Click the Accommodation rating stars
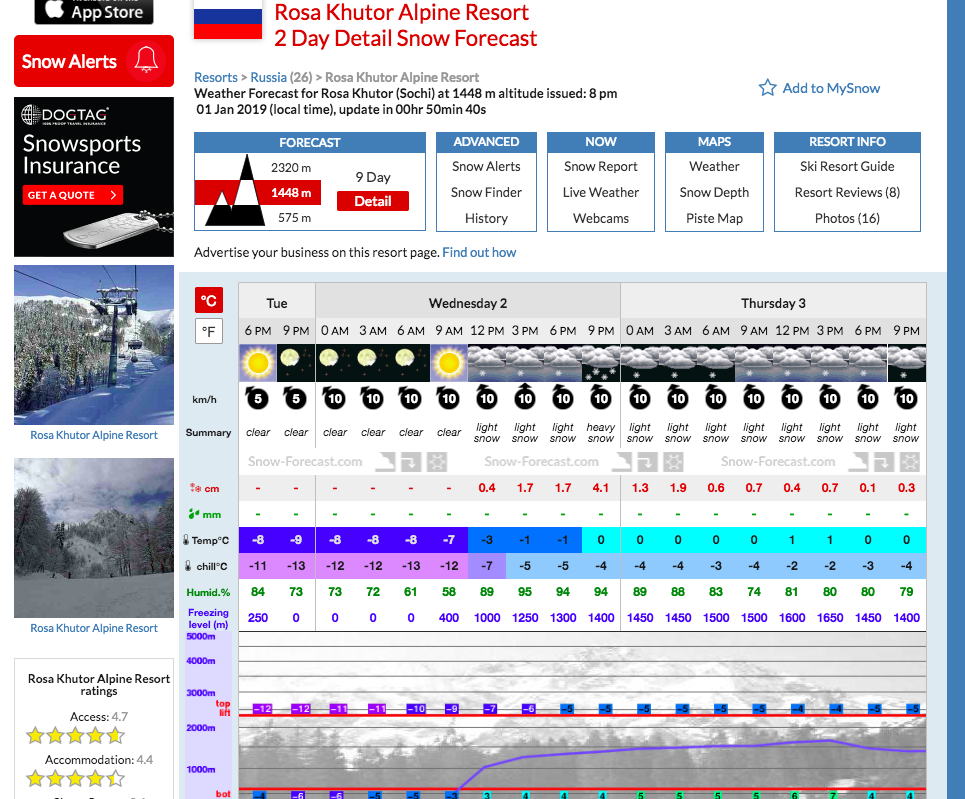Viewport: 965px width, 799px height. pyautogui.click(x=75, y=779)
